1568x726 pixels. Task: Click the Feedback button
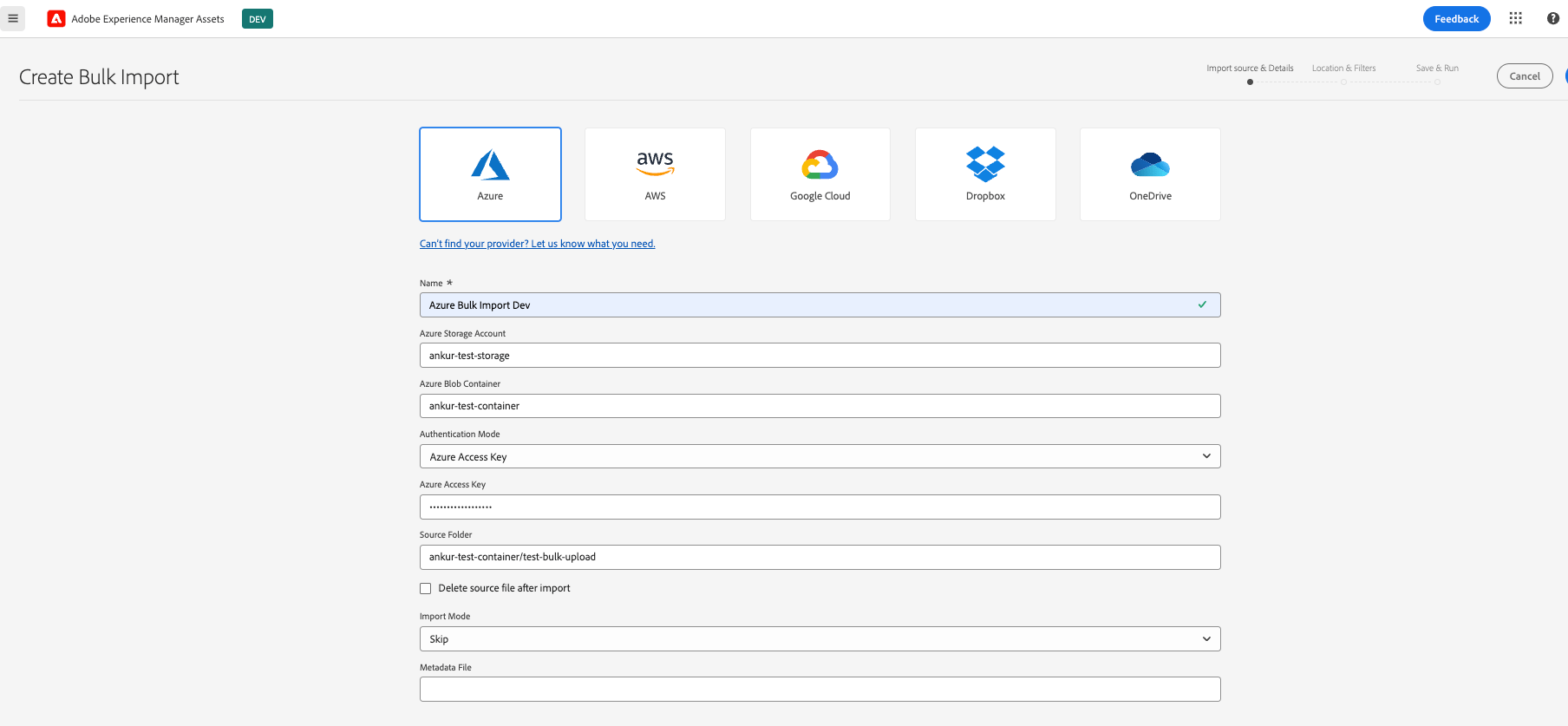pyautogui.click(x=1456, y=18)
